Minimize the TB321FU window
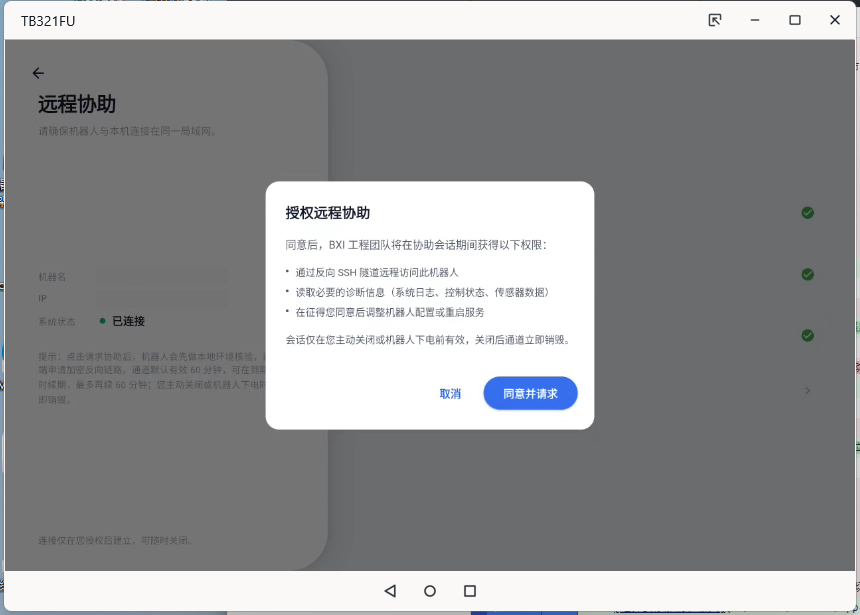 pyautogui.click(x=755, y=20)
